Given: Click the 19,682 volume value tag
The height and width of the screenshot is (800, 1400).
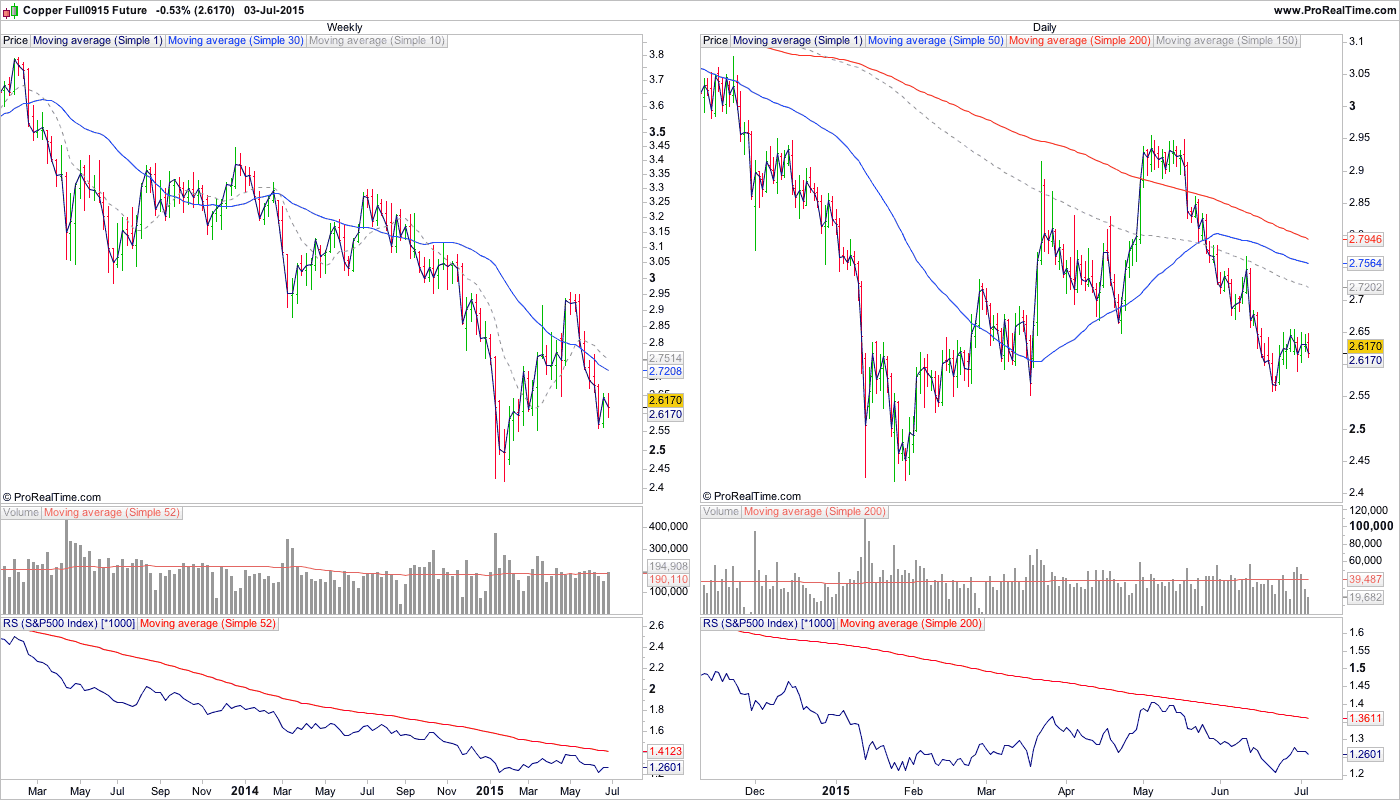Looking at the screenshot, I should point(1365,597).
